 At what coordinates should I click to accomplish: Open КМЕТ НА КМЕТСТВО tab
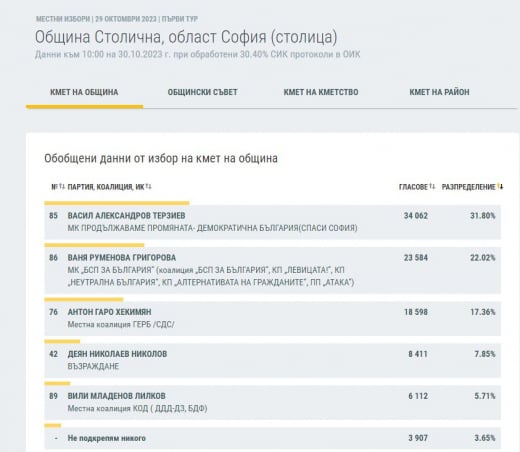[321, 92]
